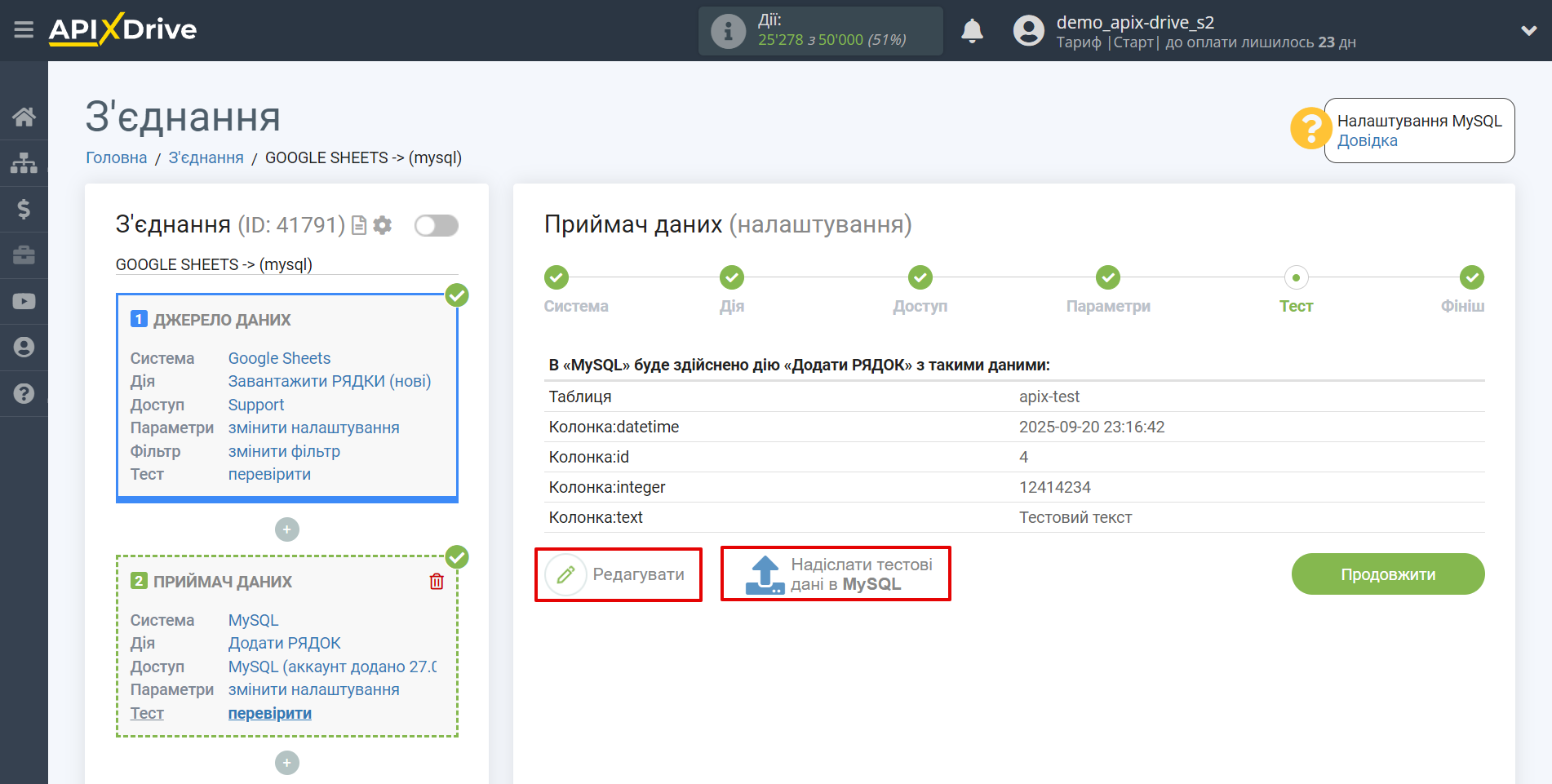Click the yellow question mark help icon

1310,129
